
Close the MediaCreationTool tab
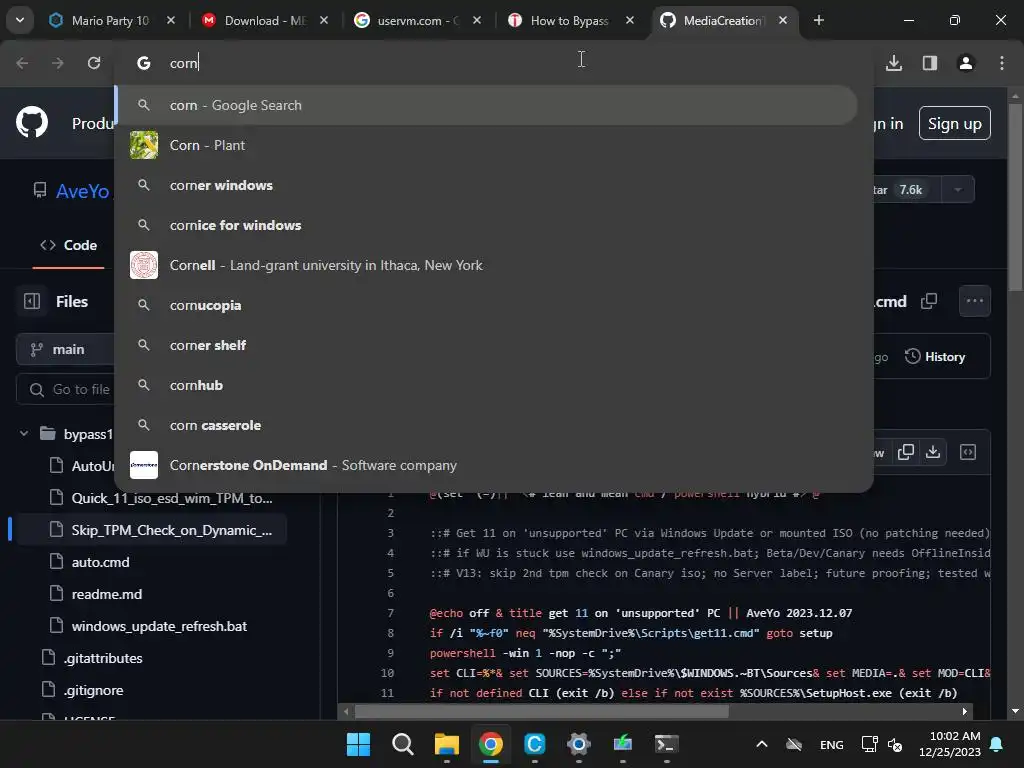click(x=782, y=20)
